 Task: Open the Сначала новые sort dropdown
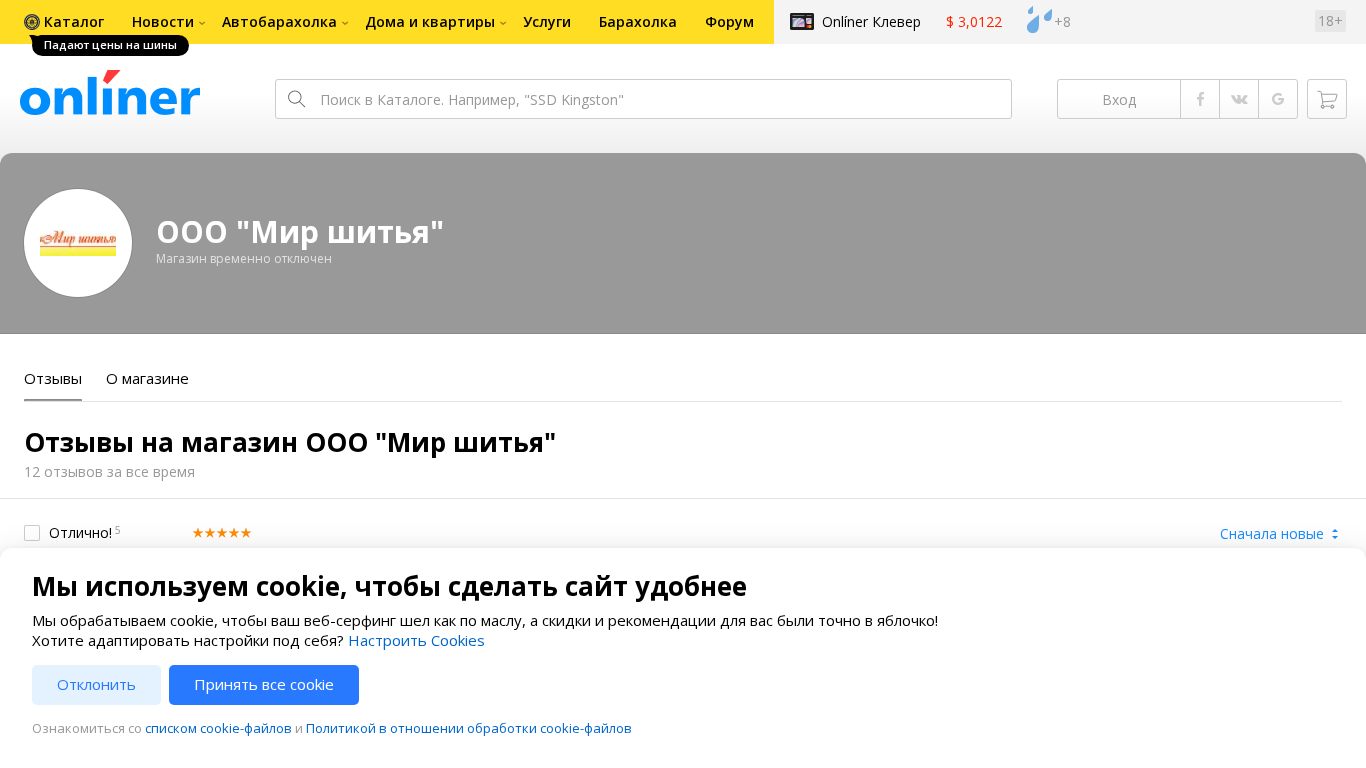tap(1279, 534)
